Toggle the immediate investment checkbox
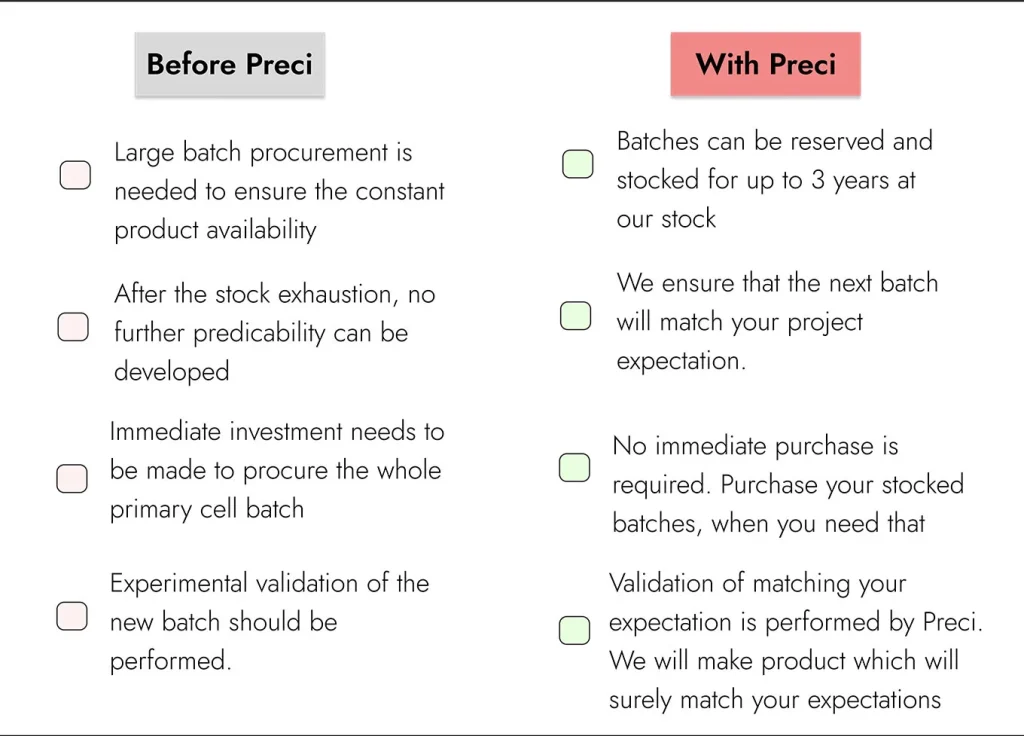The height and width of the screenshot is (736, 1024). click(72, 478)
